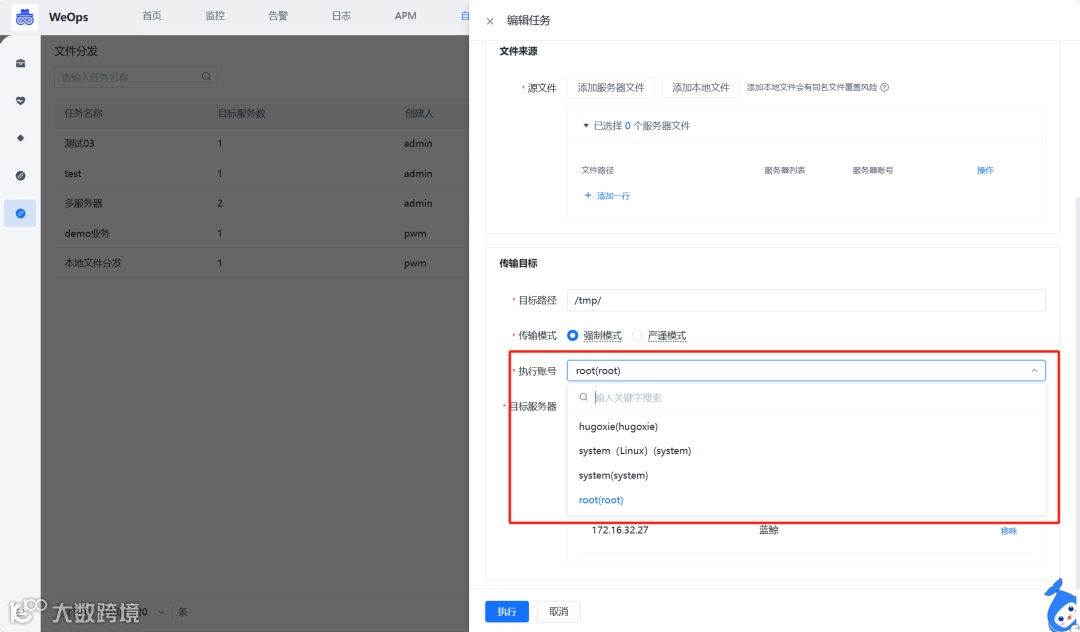Click task row demo业务
This screenshot has height=632, width=1080.
click(x=262, y=233)
